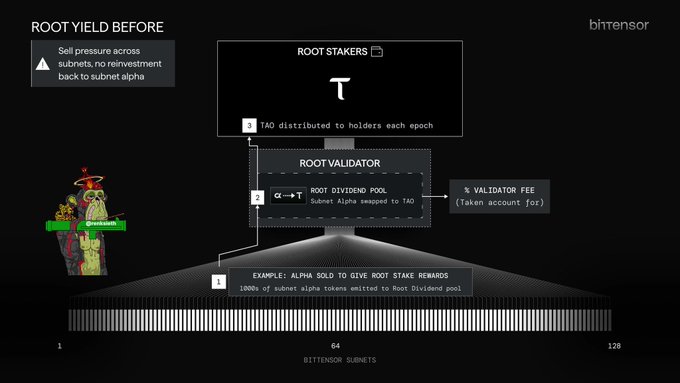Click the ROOT DIVIDEND POOL label
This screenshot has height=383, width=680.
pos(348,190)
